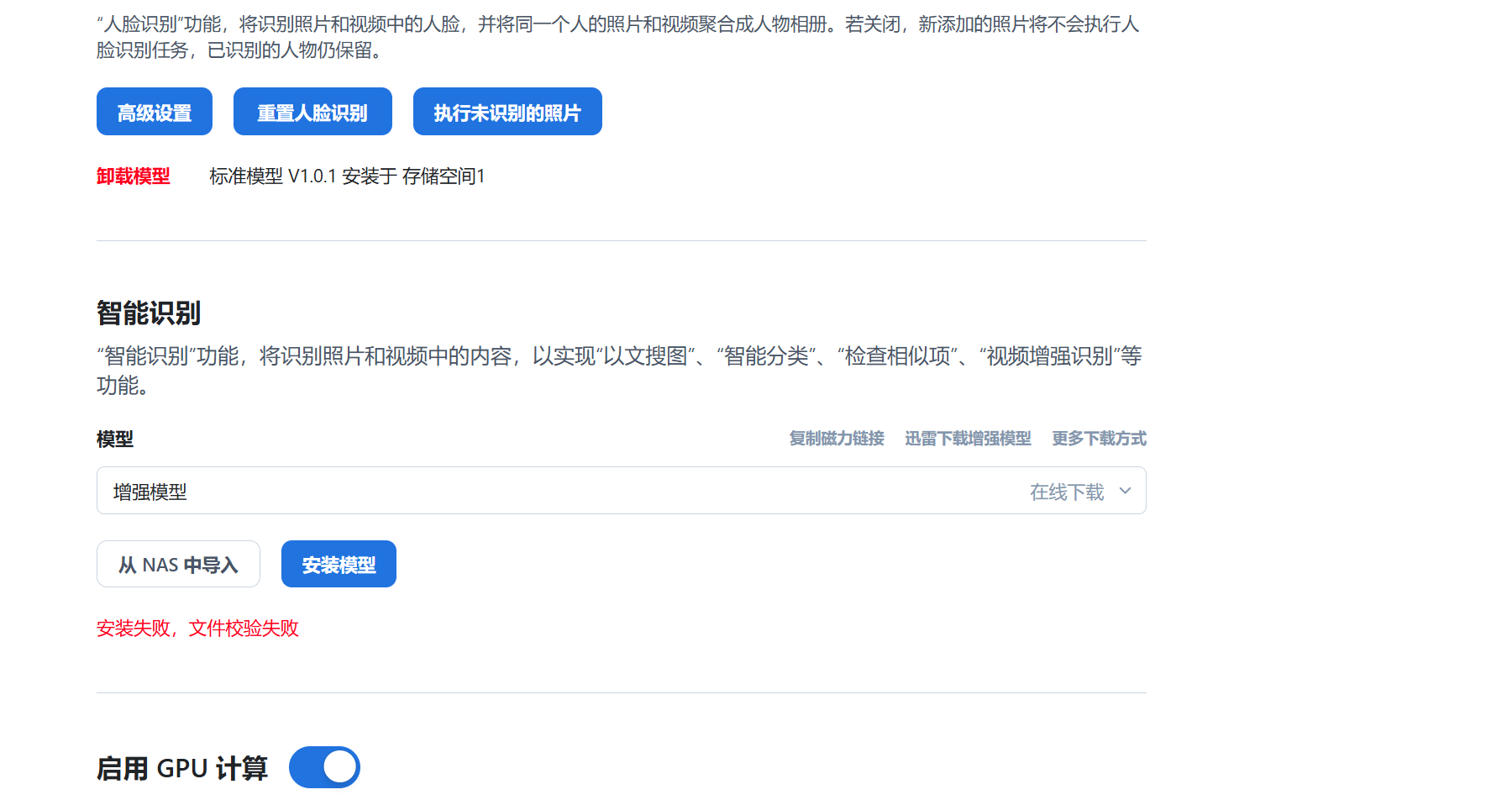Click the 智能识别 section heading
Viewport: 1512px width, 800px height.
[x=149, y=313]
